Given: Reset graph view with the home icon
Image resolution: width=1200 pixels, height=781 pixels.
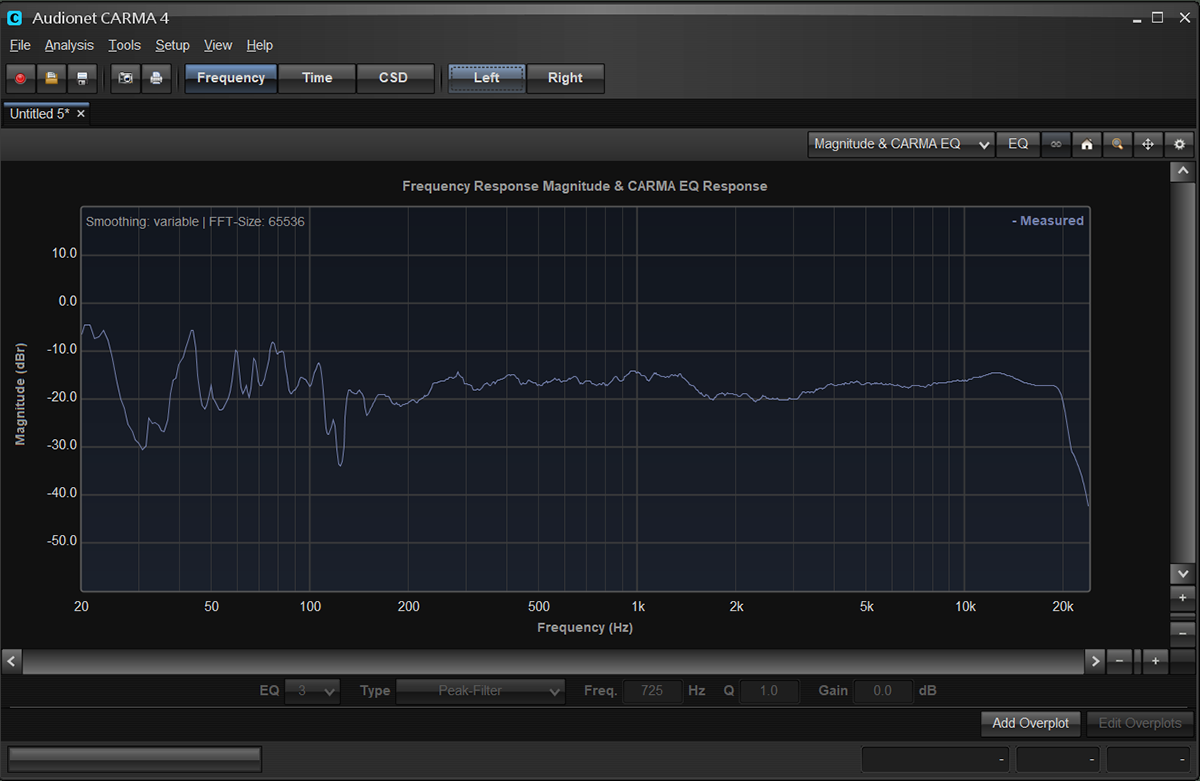Looking at the screenshot, I should click(1086, 144).
